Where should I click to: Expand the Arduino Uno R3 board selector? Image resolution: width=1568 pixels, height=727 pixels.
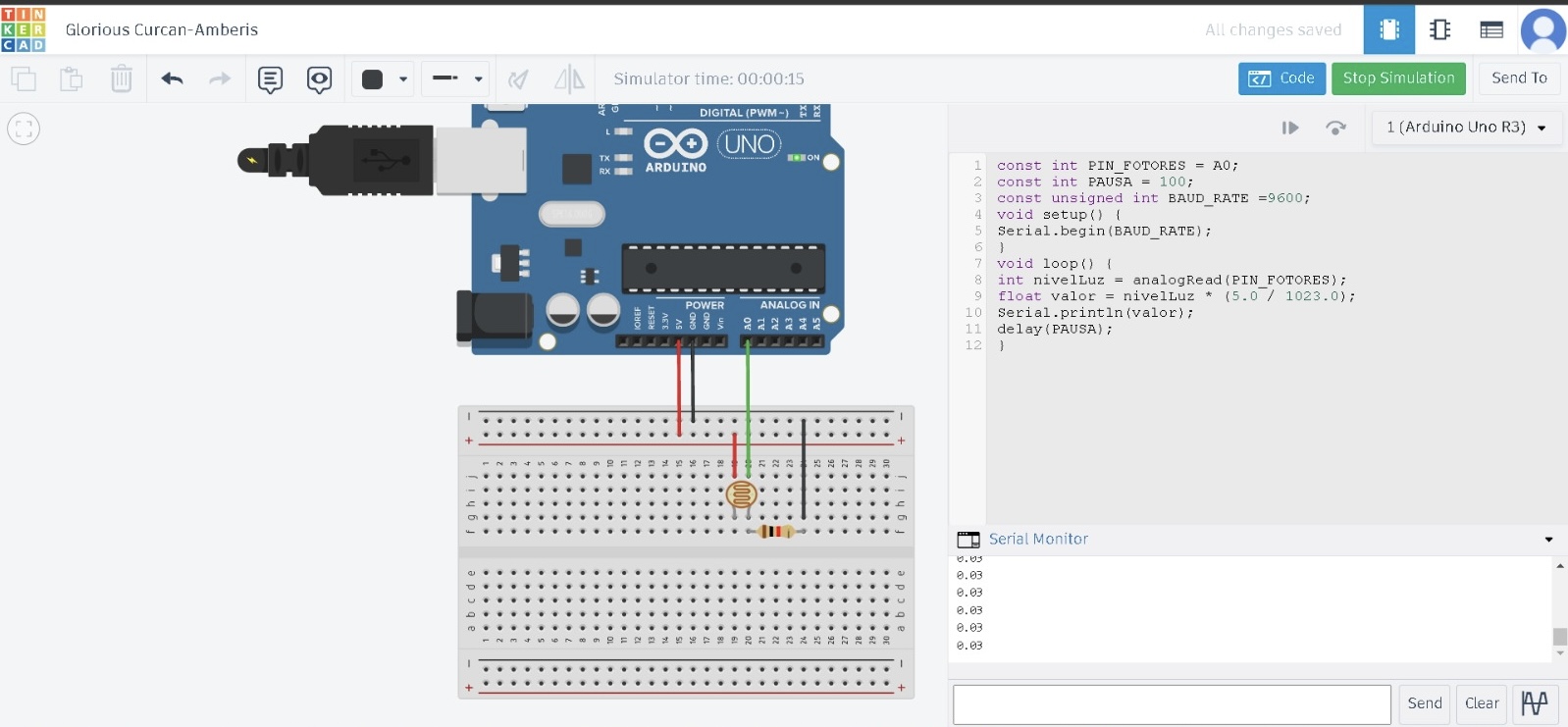[1465, 128]
